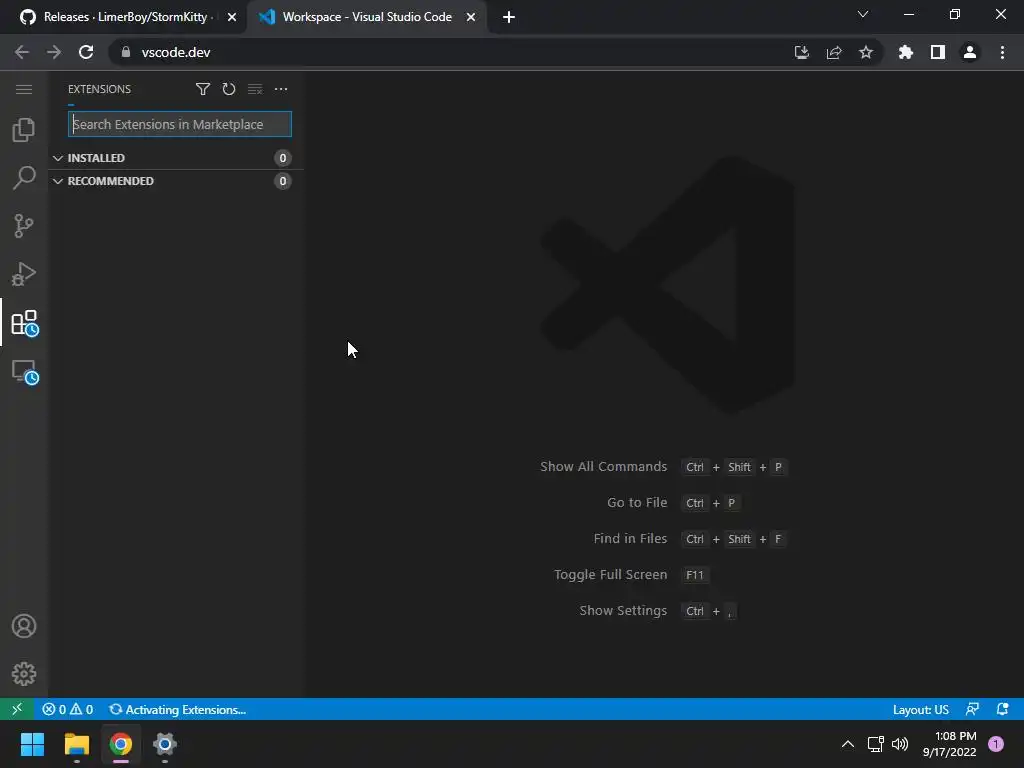Open Remote Explorer view

click(x=25, y=372)
